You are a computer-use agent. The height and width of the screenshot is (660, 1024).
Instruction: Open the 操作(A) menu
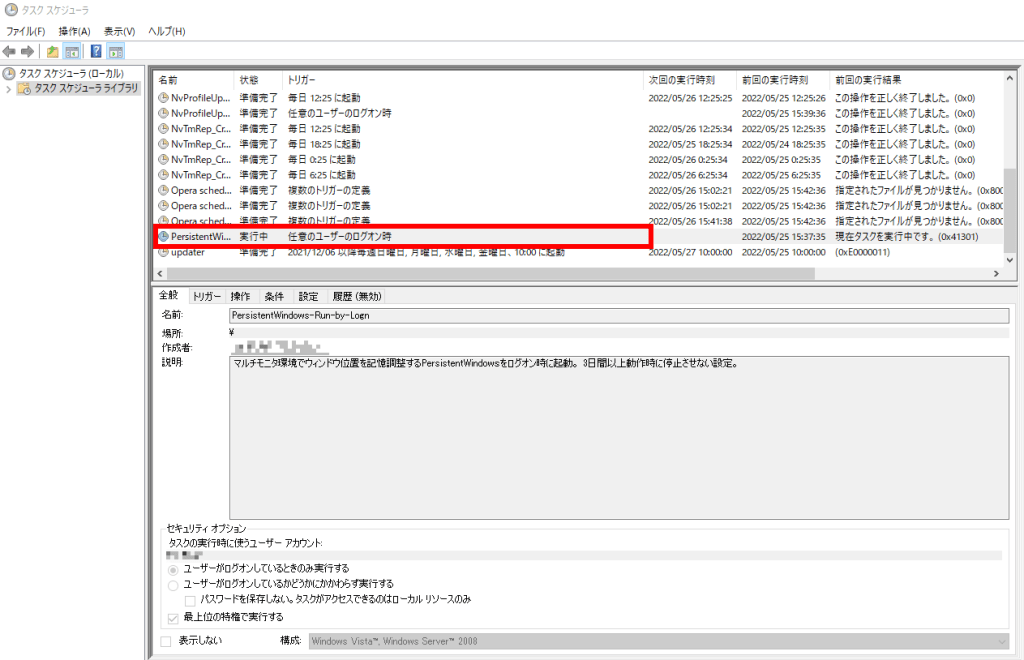coord(74,31)
